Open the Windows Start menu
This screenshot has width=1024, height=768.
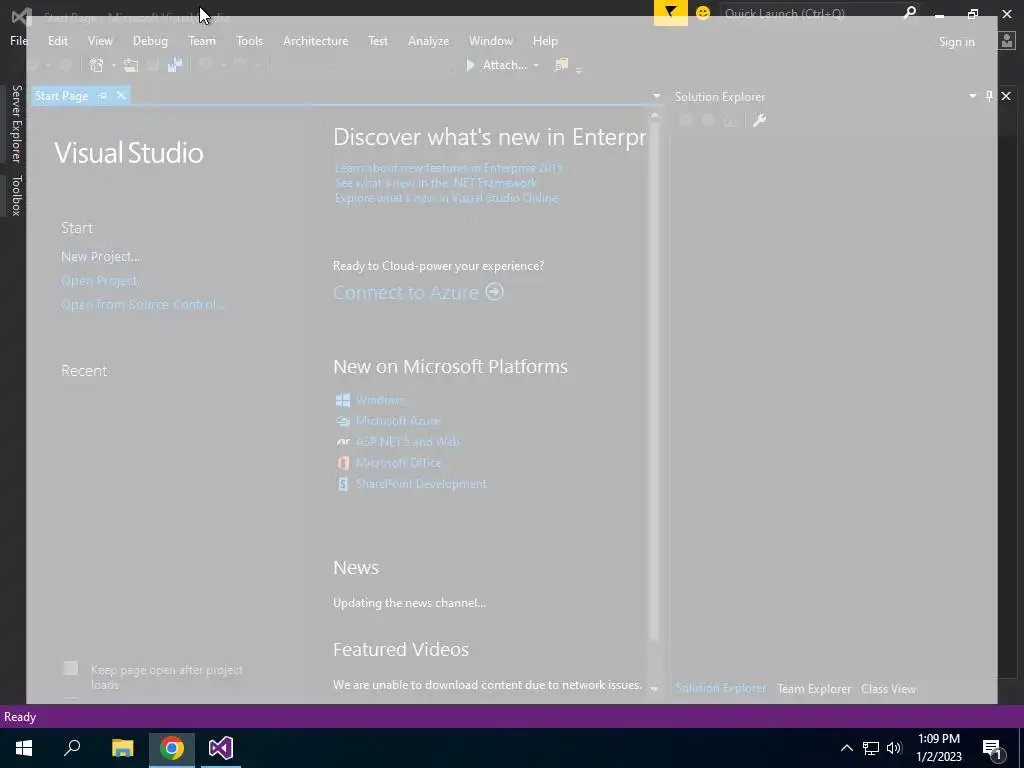point(24,748)
